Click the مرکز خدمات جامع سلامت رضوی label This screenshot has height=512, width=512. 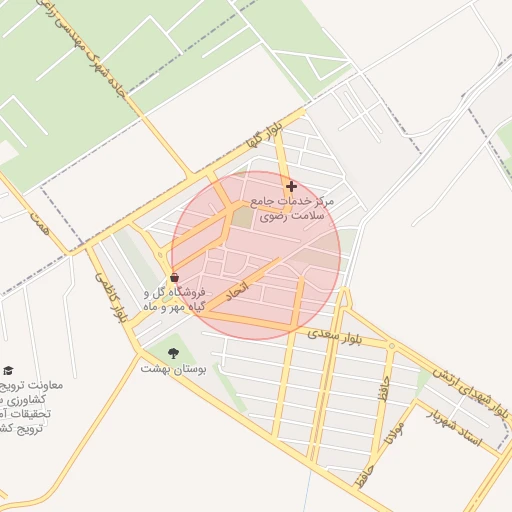(x=292, y=209)
